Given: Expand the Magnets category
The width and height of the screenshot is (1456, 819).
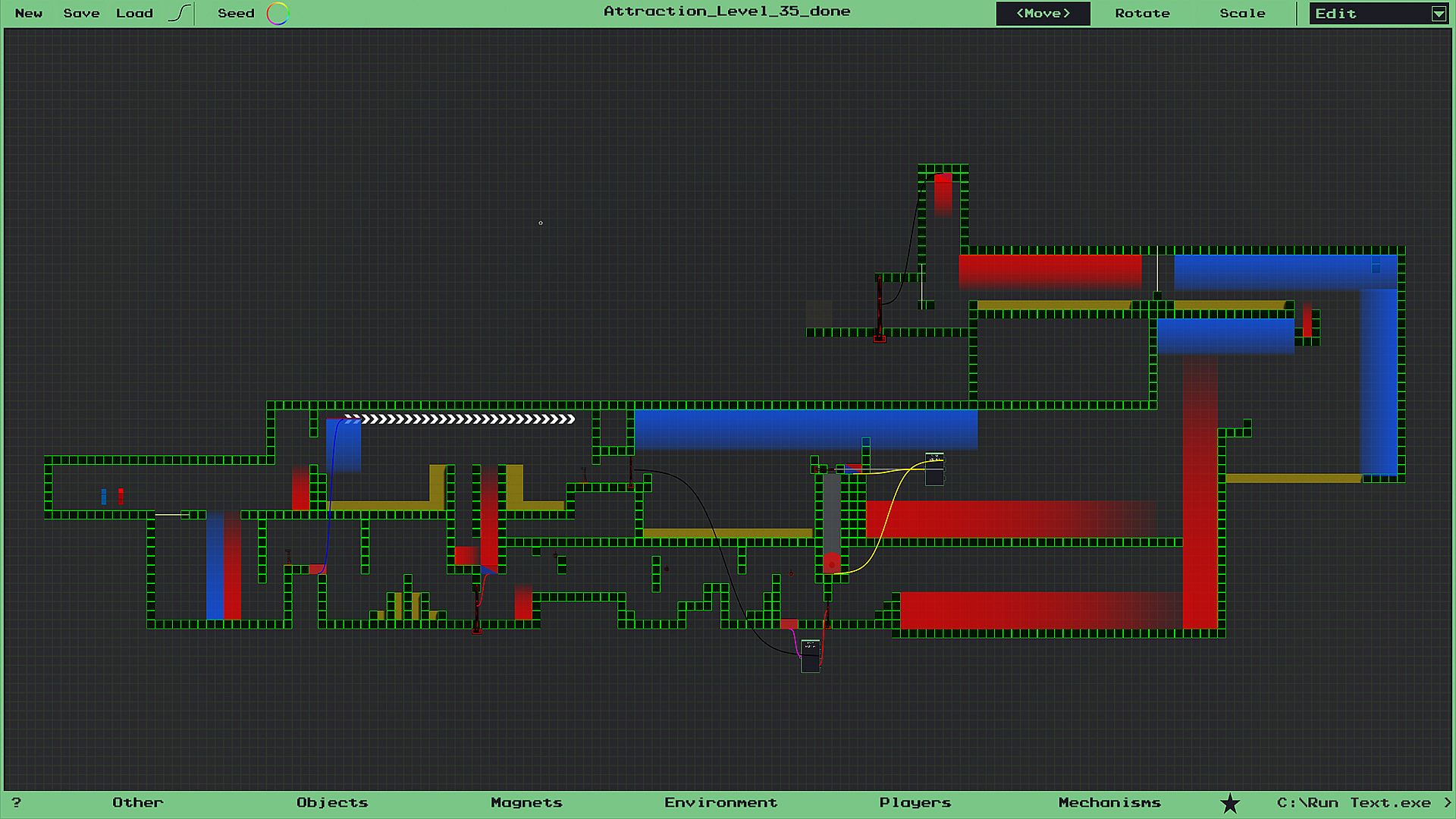Looking at the screenshot, I should click(526, 802).
